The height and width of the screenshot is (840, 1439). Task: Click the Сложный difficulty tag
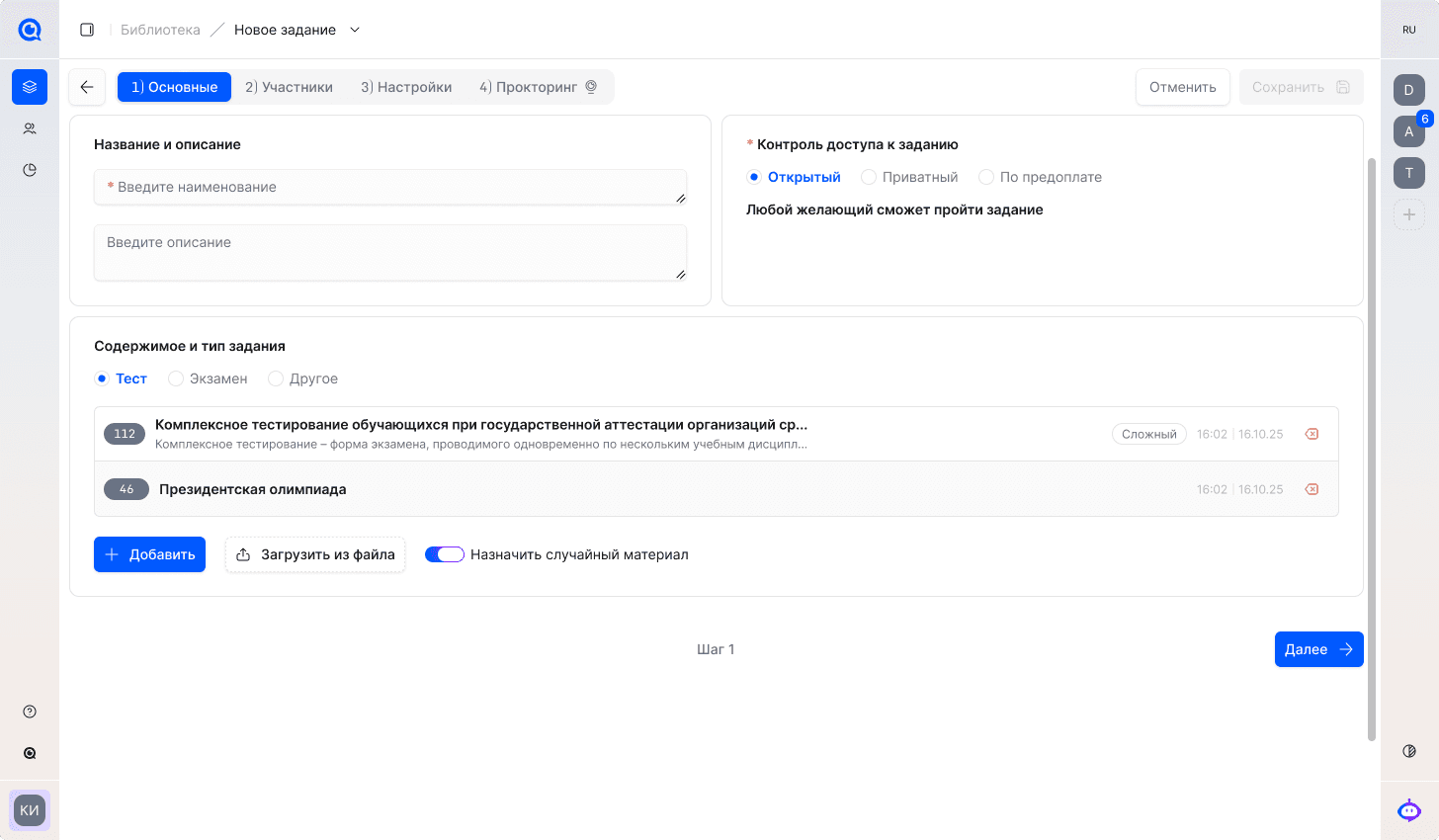coord(1148,434)
